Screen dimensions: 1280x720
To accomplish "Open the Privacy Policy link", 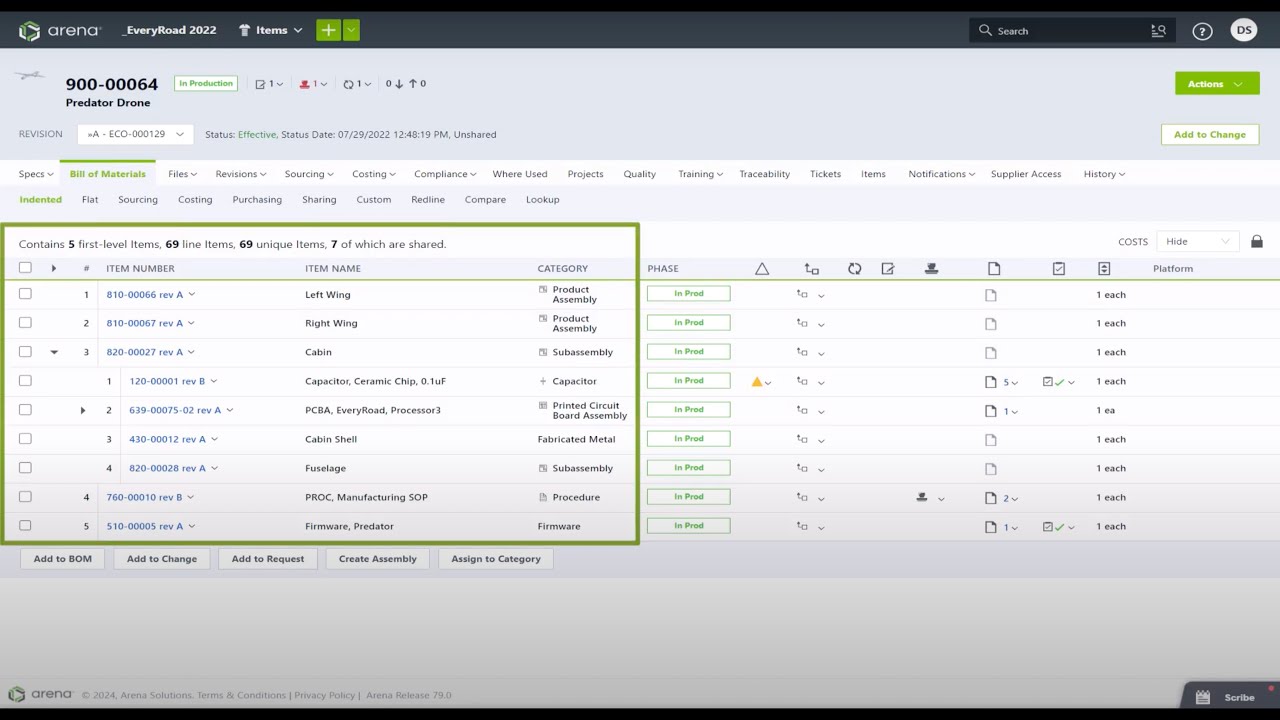I will pyautogui.click(x=325, y=695).
